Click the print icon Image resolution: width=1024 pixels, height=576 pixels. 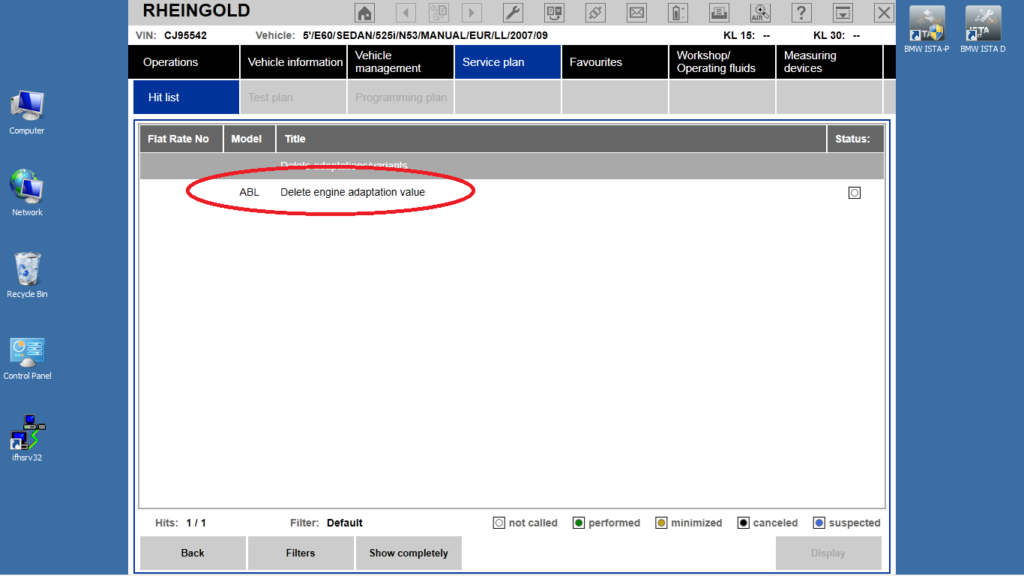pos(719,12)
